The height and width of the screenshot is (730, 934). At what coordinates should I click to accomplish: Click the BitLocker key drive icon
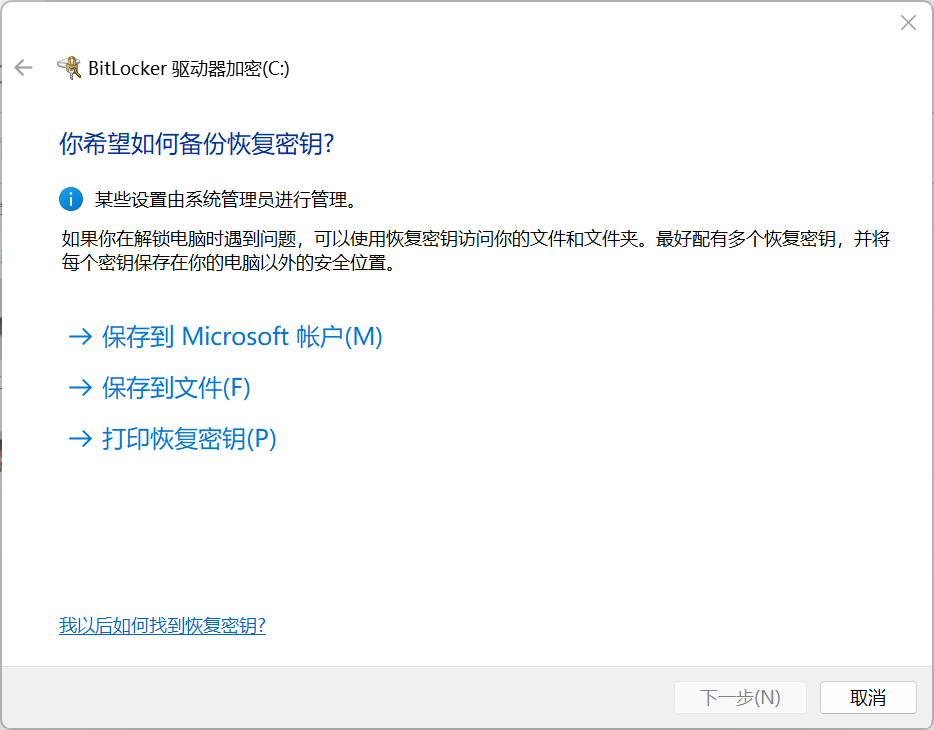pyautogui.click(x=70, y=68)
